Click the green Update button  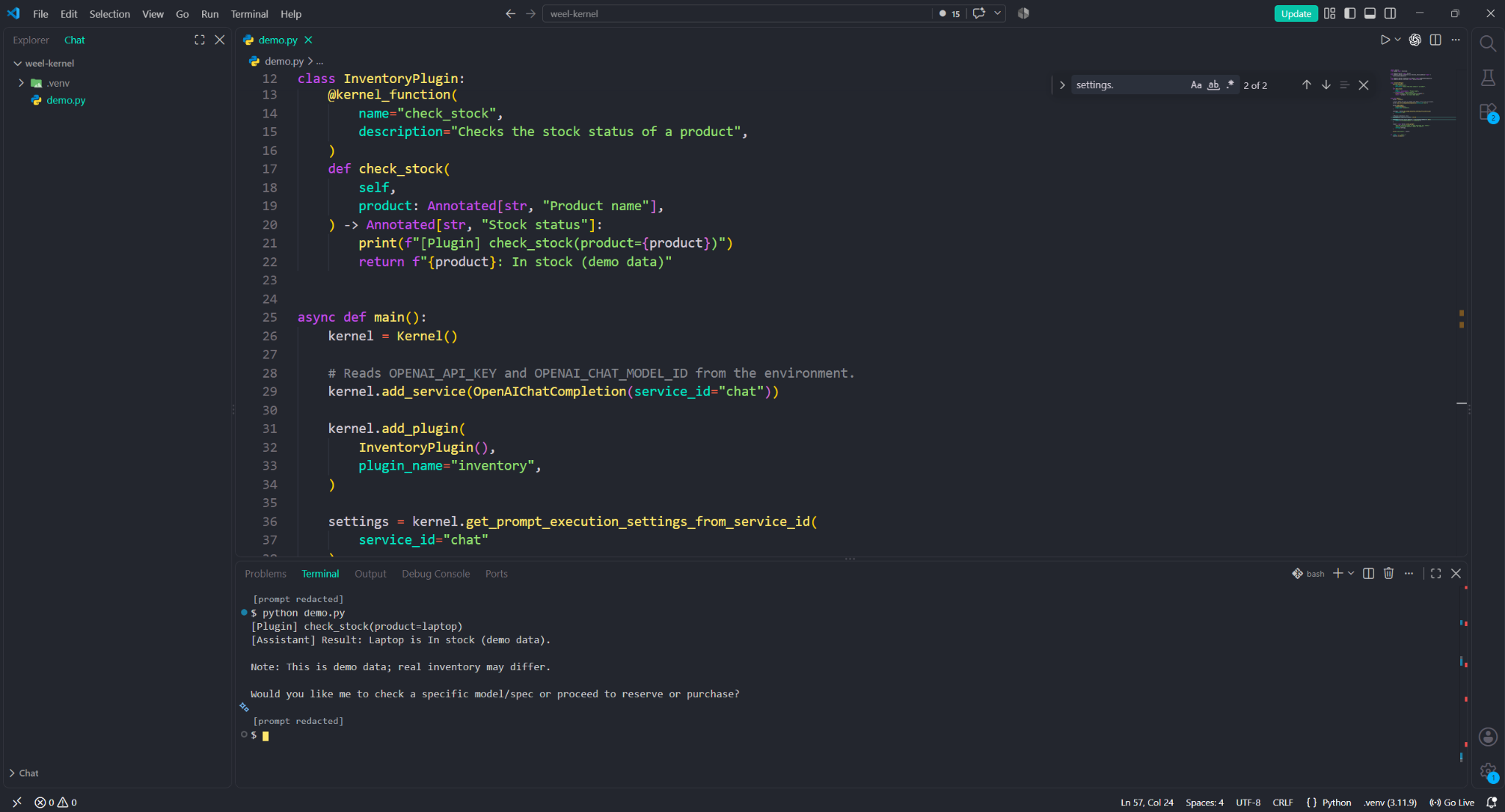[1296, 13]
